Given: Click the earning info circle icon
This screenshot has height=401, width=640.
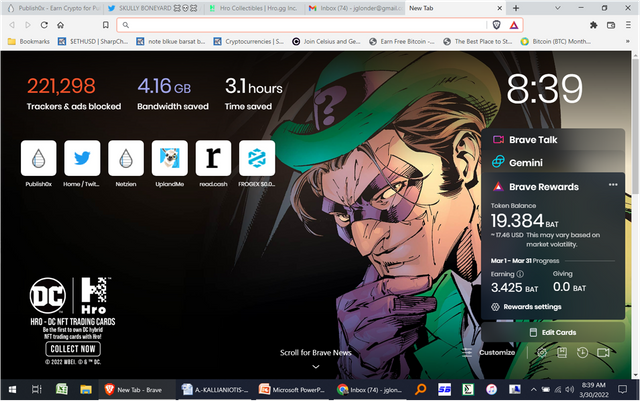Looking at the screenshot, I should (x=520, y=274).
